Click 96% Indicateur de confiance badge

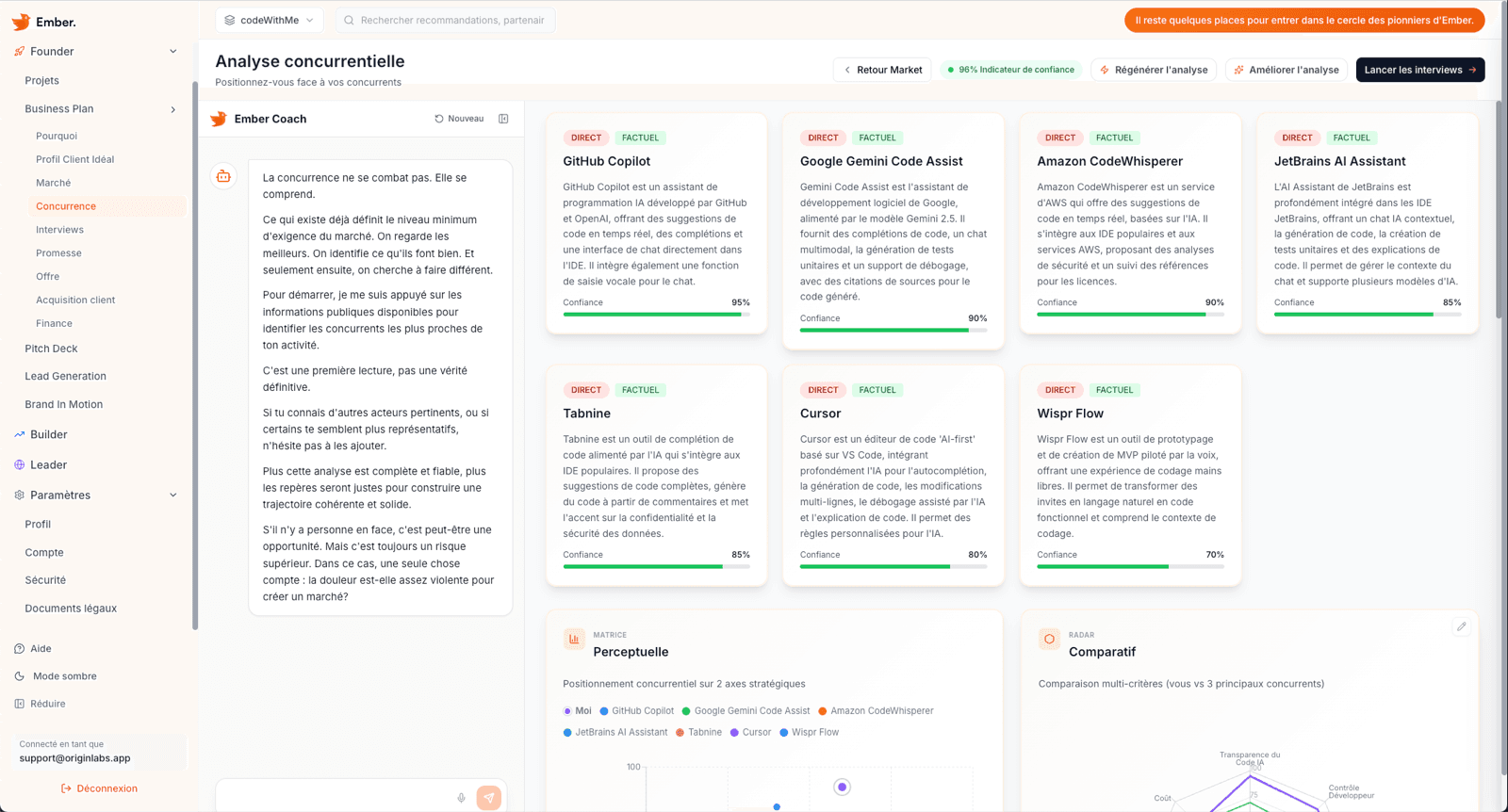point(1010,70)
